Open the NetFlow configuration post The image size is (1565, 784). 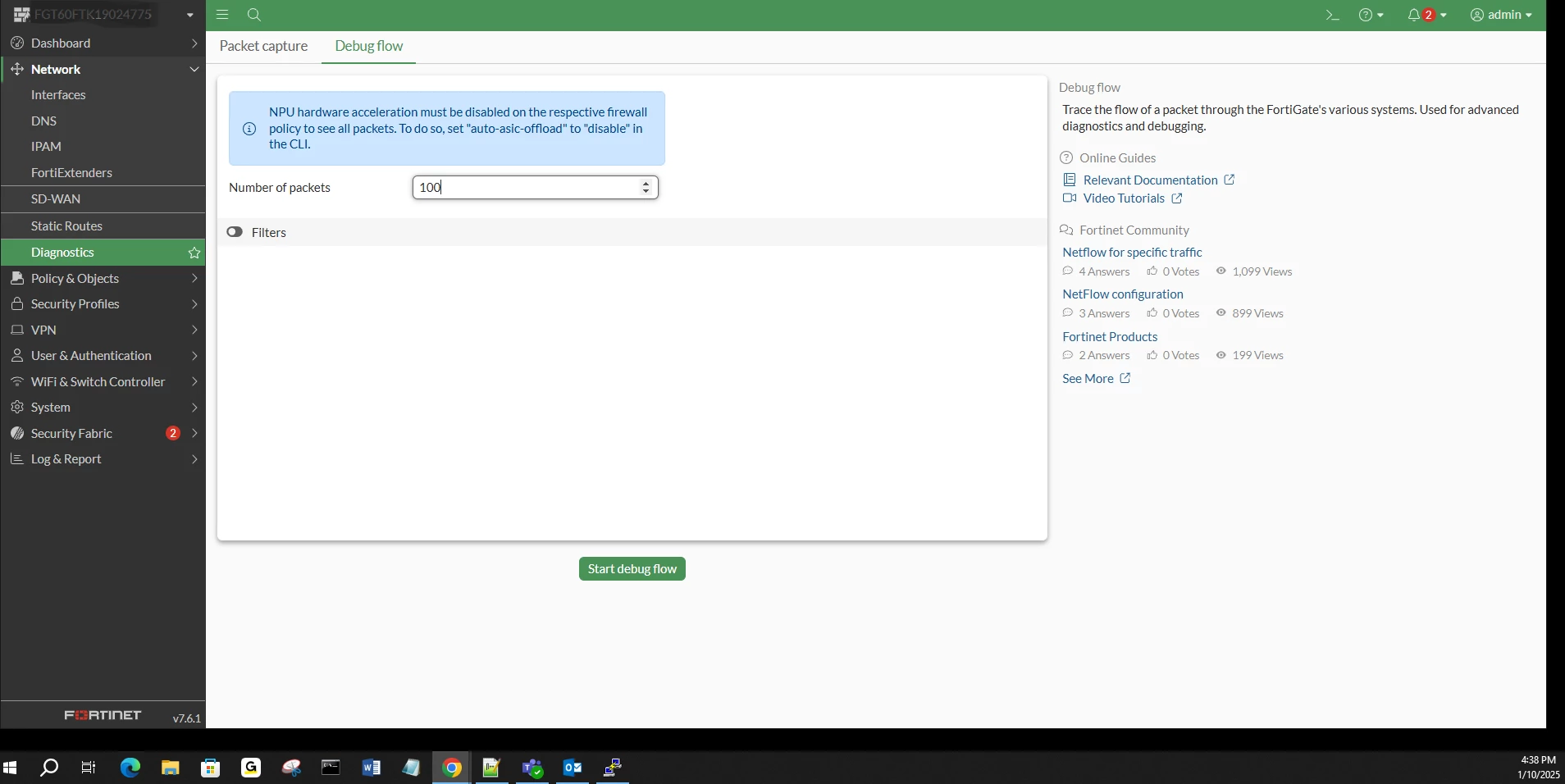(x=1123, y=294)
